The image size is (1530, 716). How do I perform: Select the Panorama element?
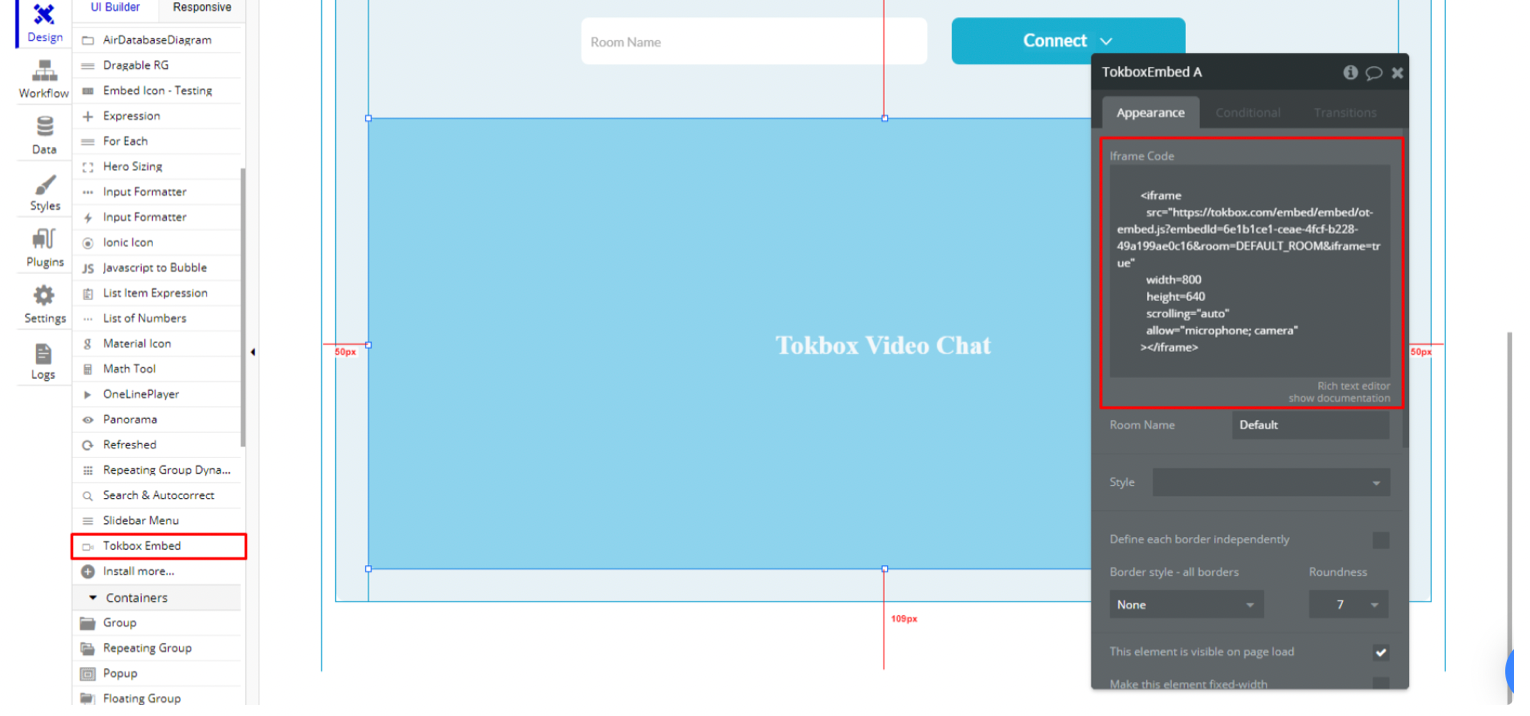click(x=158, y=420)
